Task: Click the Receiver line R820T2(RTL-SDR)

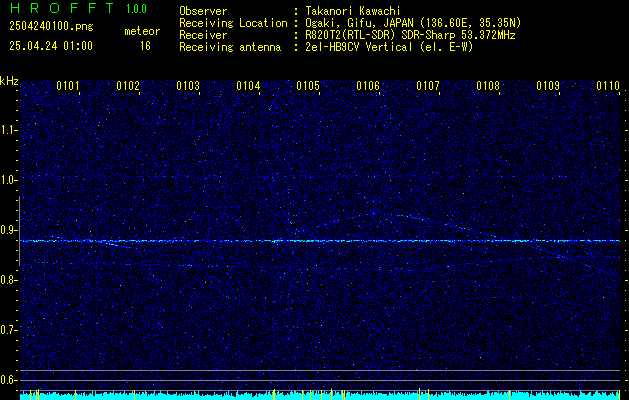Action: 410,35
